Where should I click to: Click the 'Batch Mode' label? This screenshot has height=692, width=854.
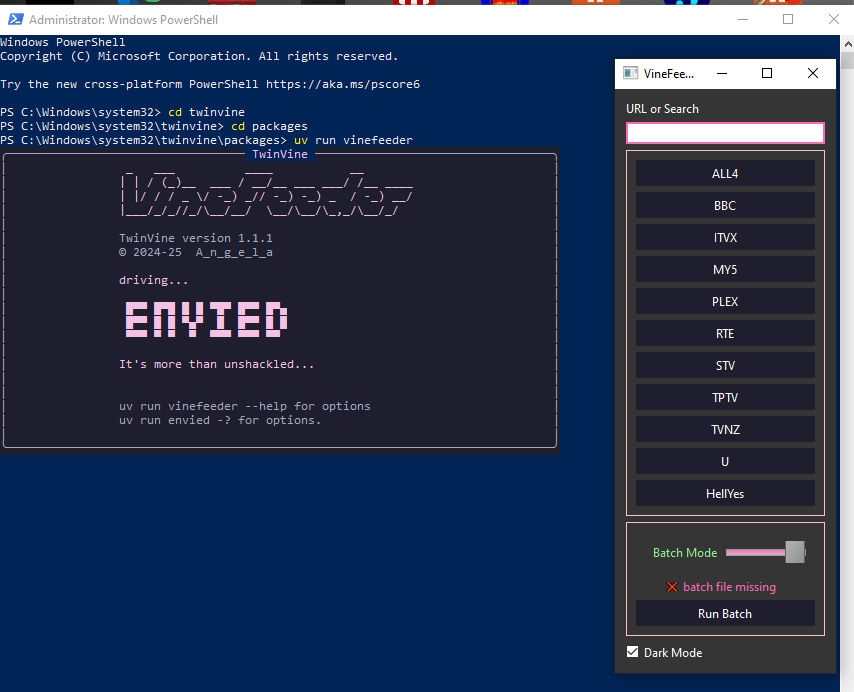tap(685, 553)
